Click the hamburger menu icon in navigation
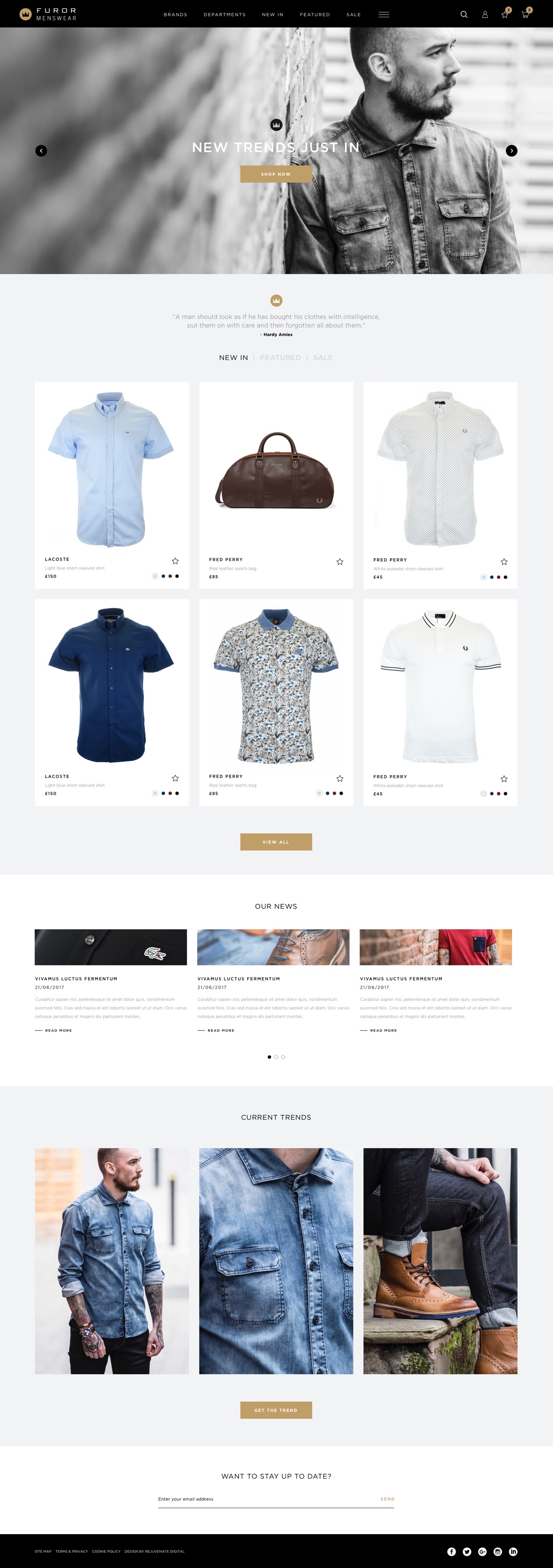 coord(384,15)
